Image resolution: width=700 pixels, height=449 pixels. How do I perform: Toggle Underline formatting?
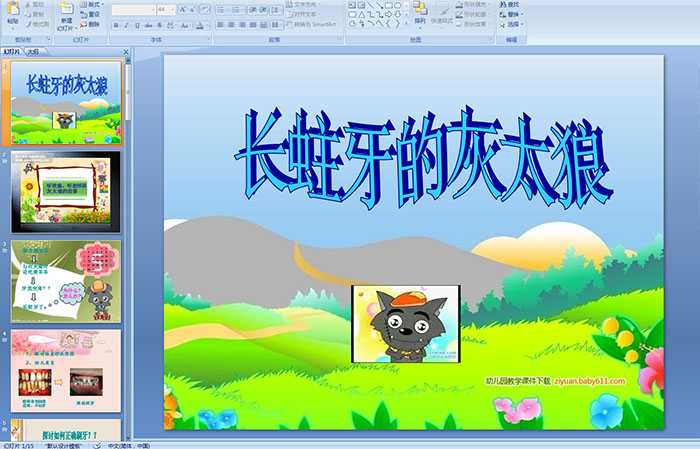pyautogui.click(x=137, y=25)
